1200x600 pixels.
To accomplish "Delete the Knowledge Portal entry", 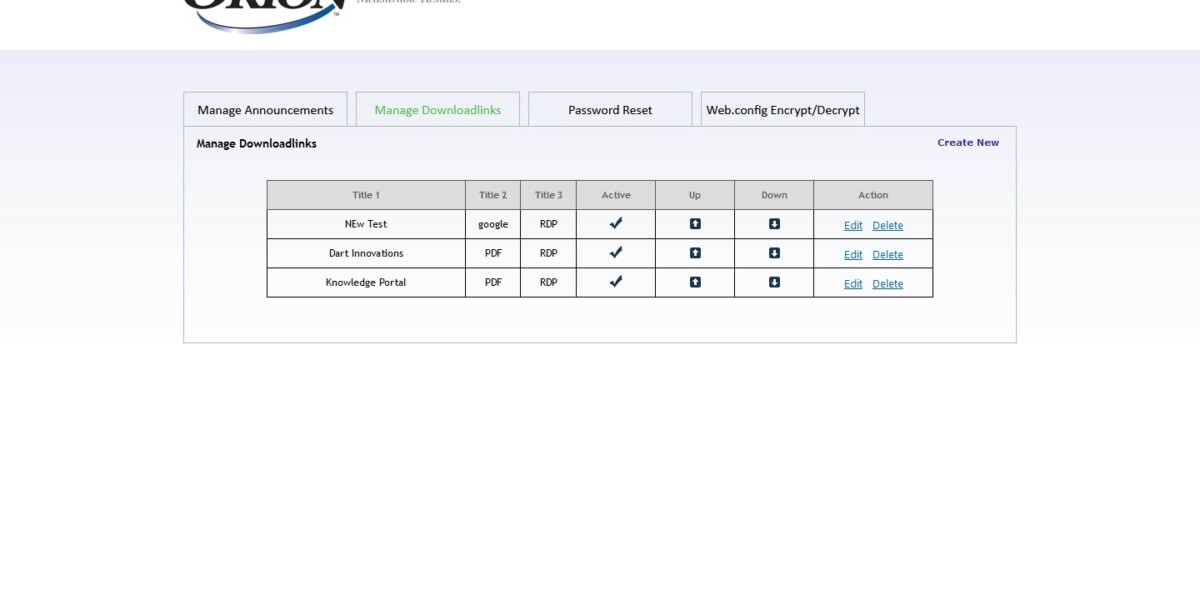I will 887,284.
